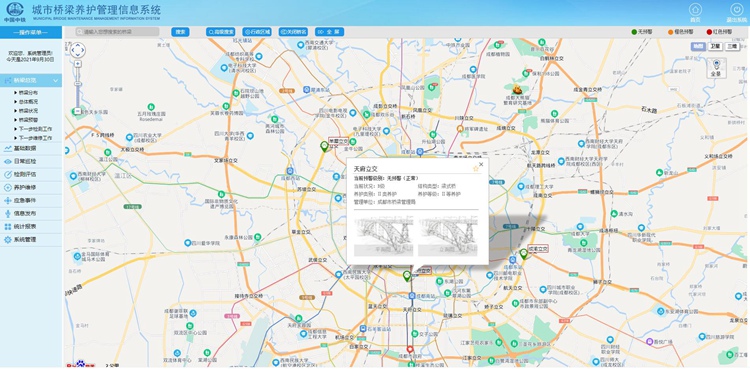This screenshot has width=750, height=369.
Task: Toggle the 橙色预警 orange legend filter
Action: (x=681, y=32)
